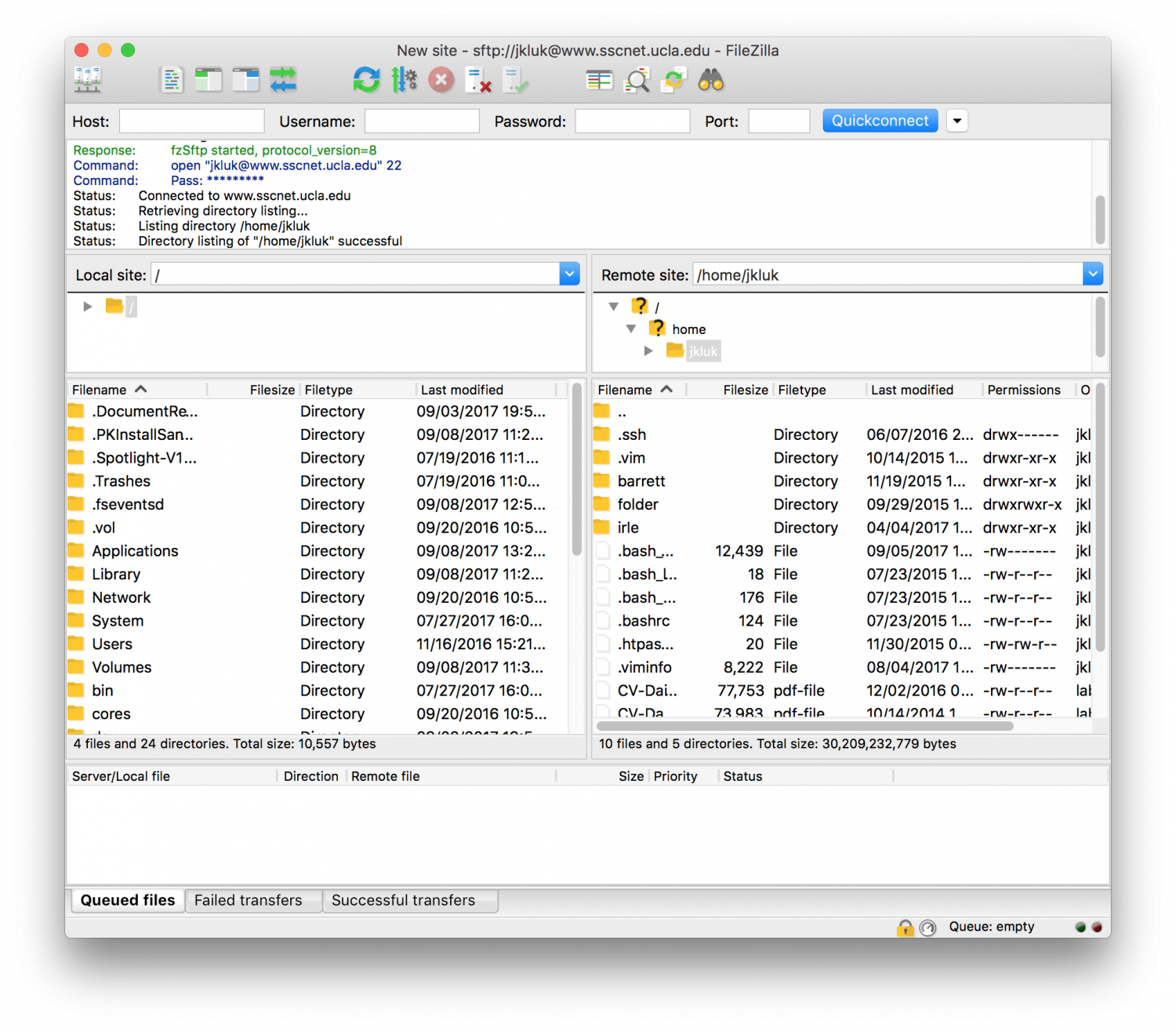Switch to the Failed transfers tab

252,900
